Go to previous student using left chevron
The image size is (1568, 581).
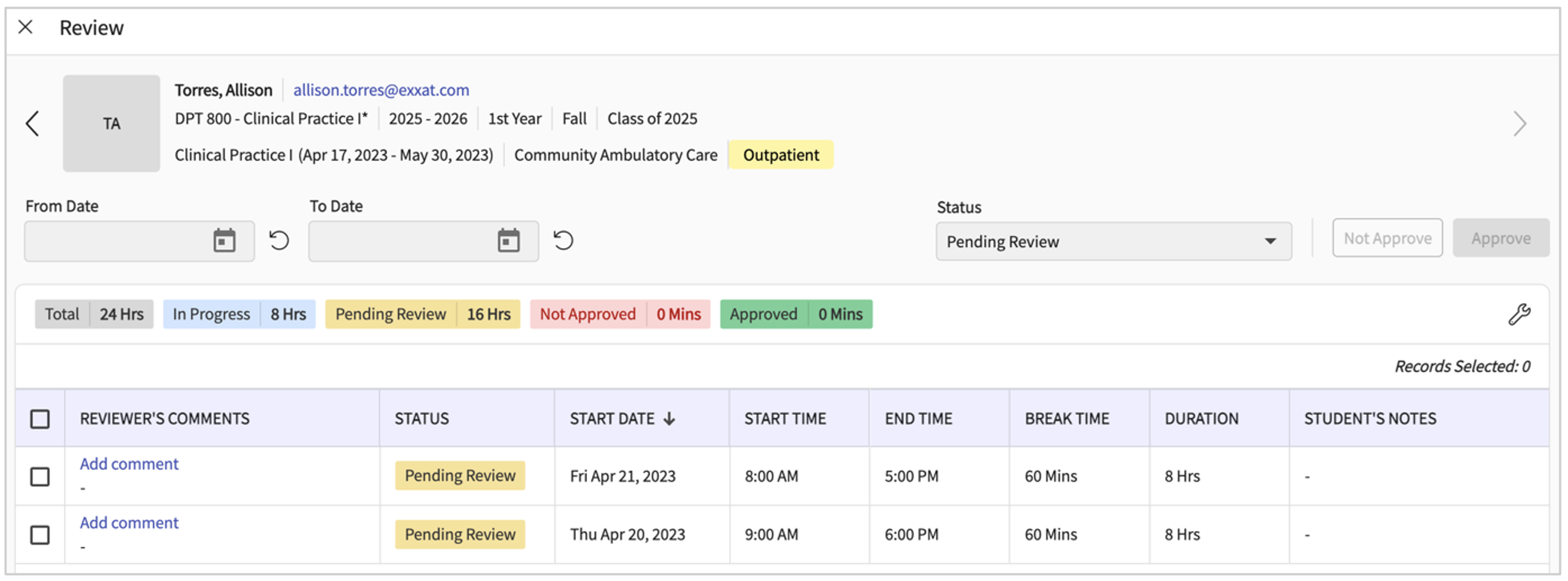click(33, 124)
